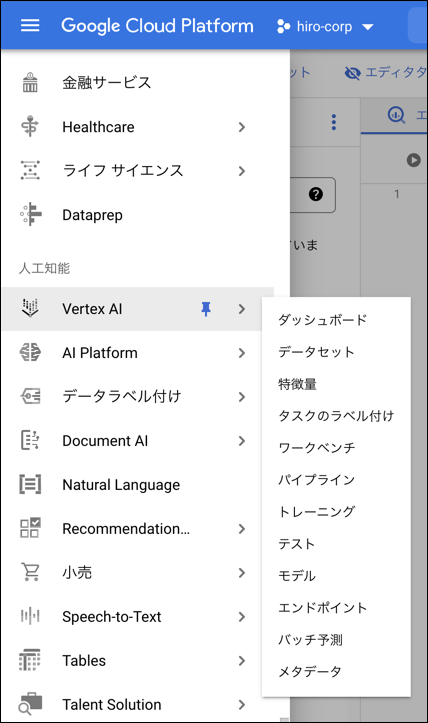The height and width of the screenshot is (723, 428).
Task: Expand the Speech-to-Text submenu chevron
Action: tap(242, 616)
